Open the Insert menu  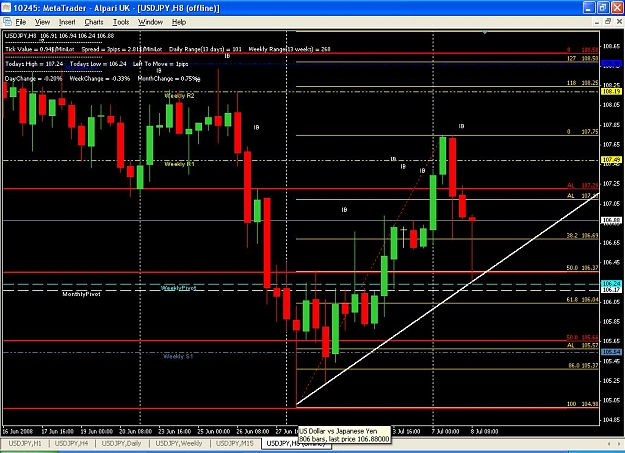67,22
